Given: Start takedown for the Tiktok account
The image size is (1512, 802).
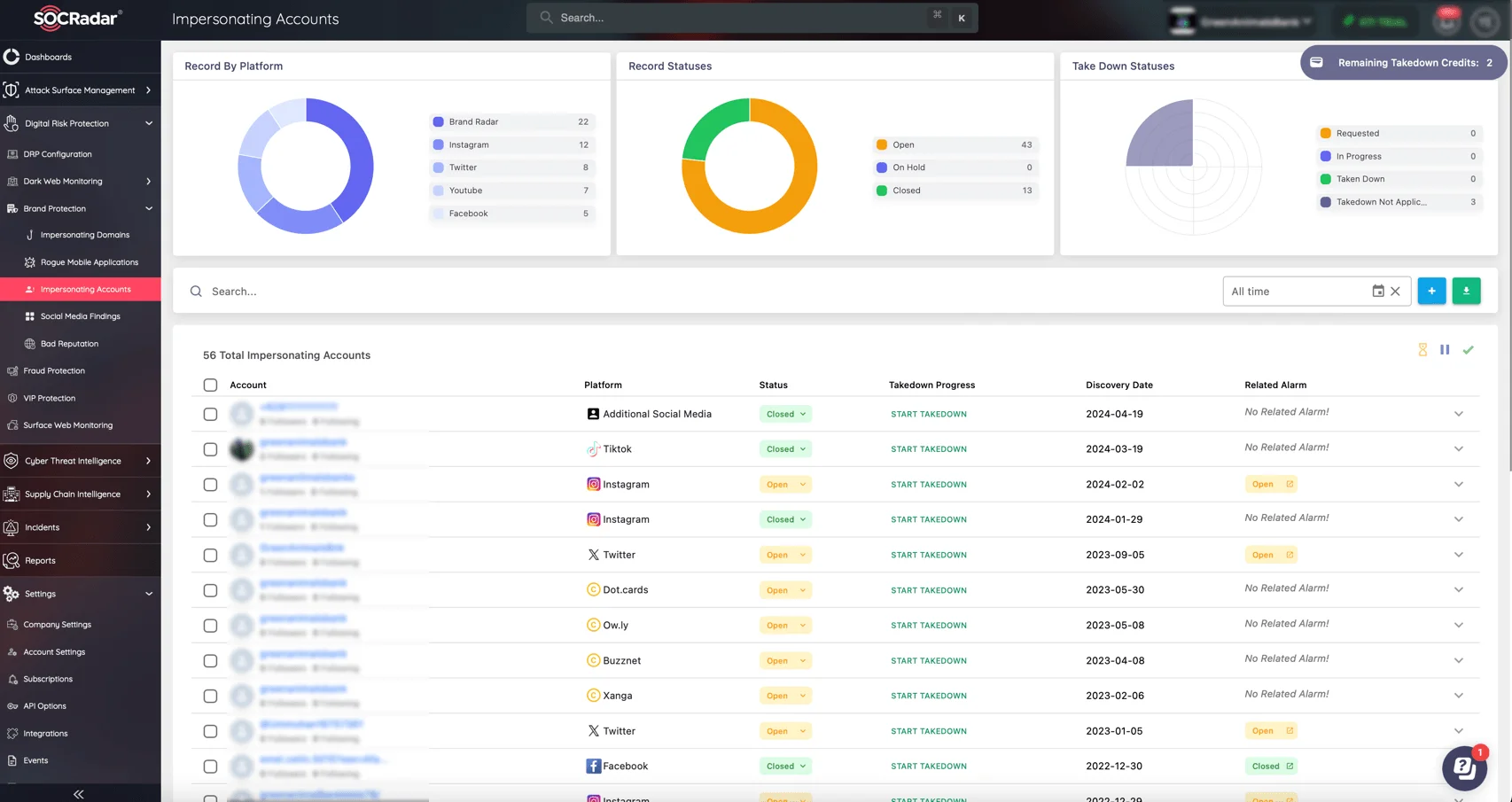Looking at the screenshot, I should tap(928, 449).
